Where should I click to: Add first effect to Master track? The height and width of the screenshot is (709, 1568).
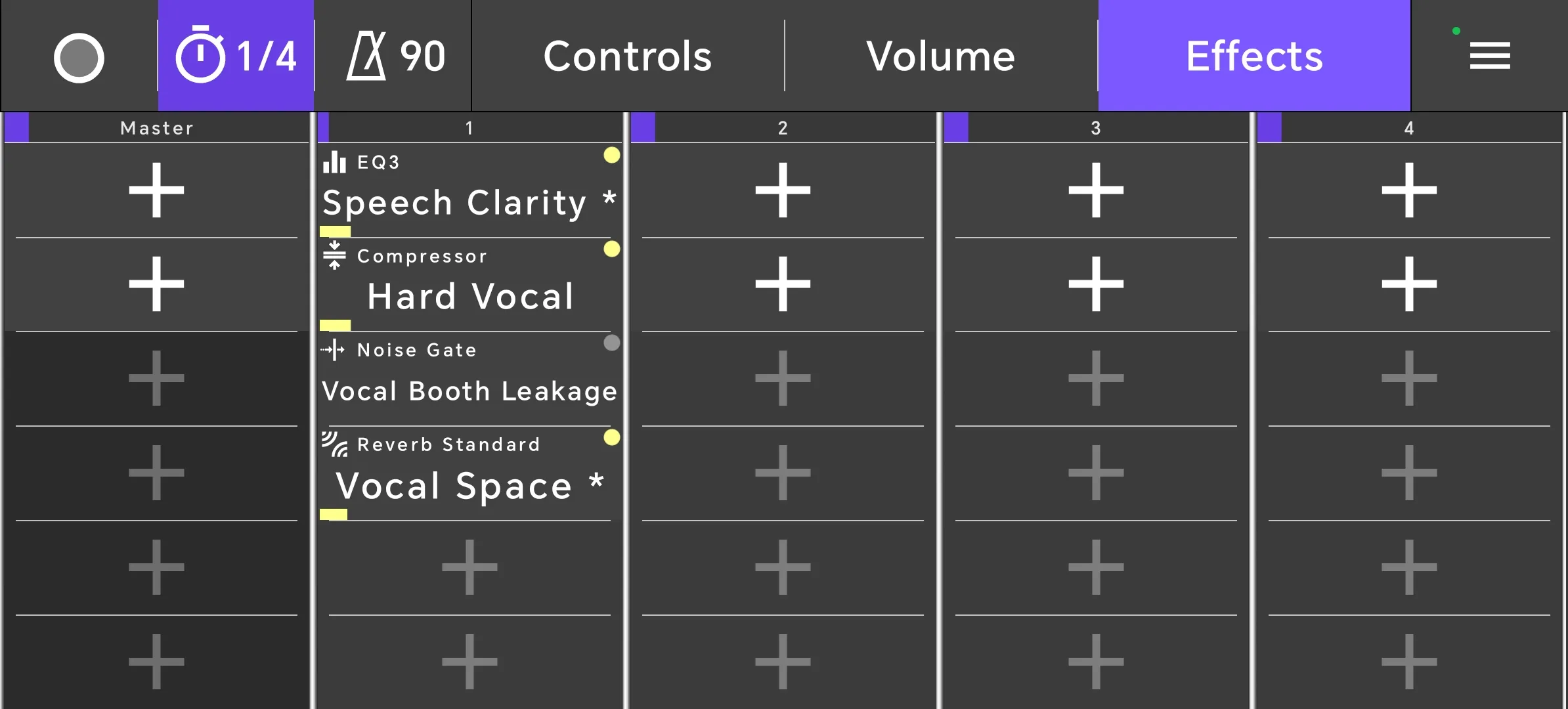click(x=156, y=190)
